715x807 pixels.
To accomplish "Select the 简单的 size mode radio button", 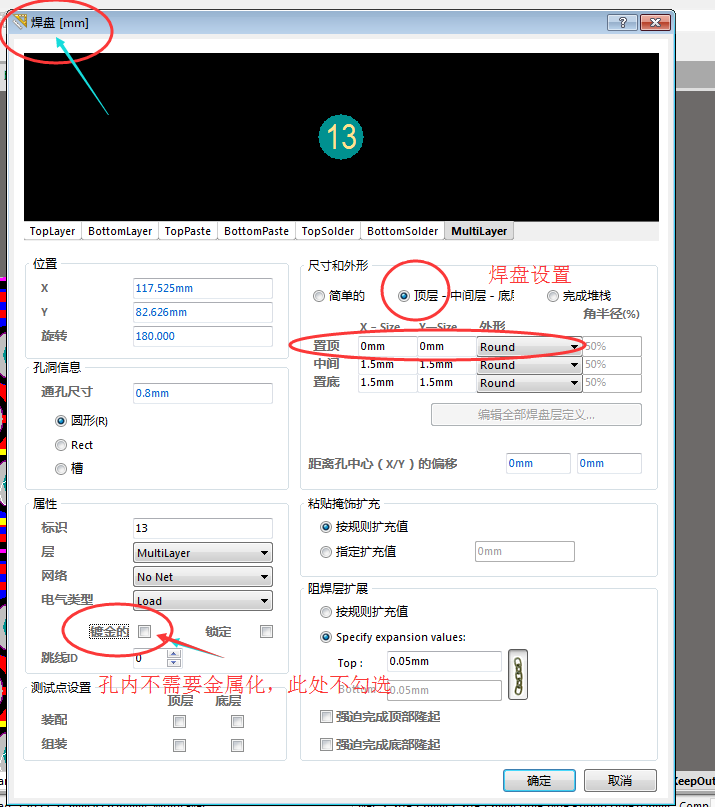I will 319,296.
